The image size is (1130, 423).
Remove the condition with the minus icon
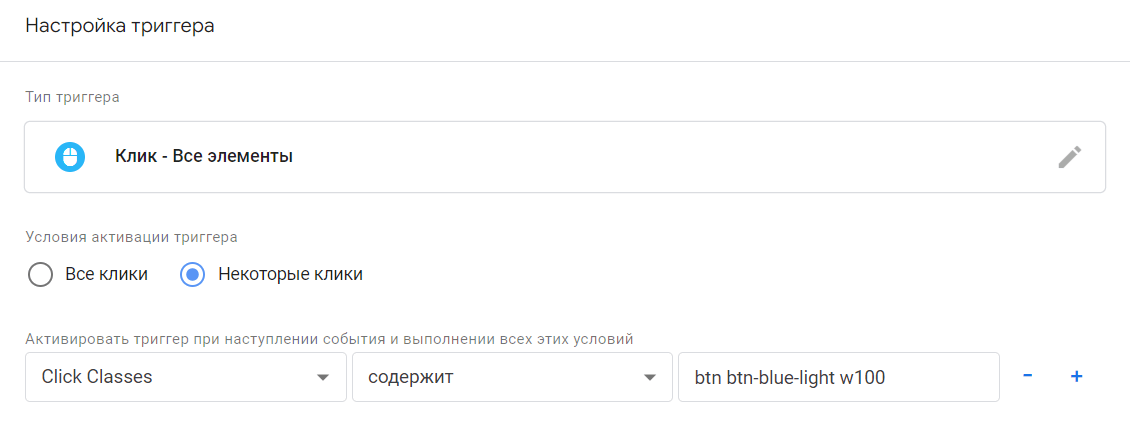[x=1028, y=377]
